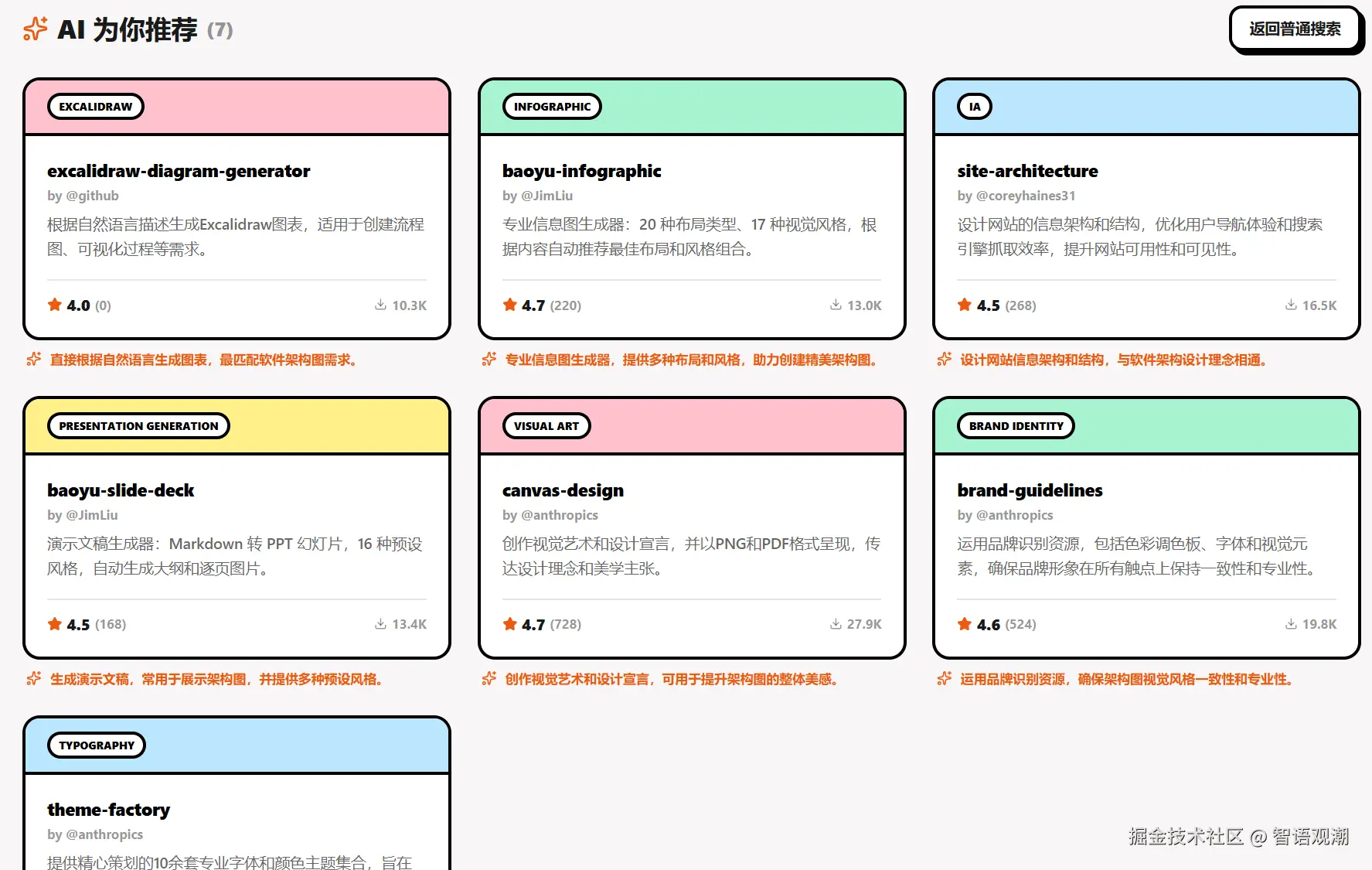1372x870 pixels.
Task: Click the 4.7 (220) rating on baoyu-infographic
Action: pos(542,305)
